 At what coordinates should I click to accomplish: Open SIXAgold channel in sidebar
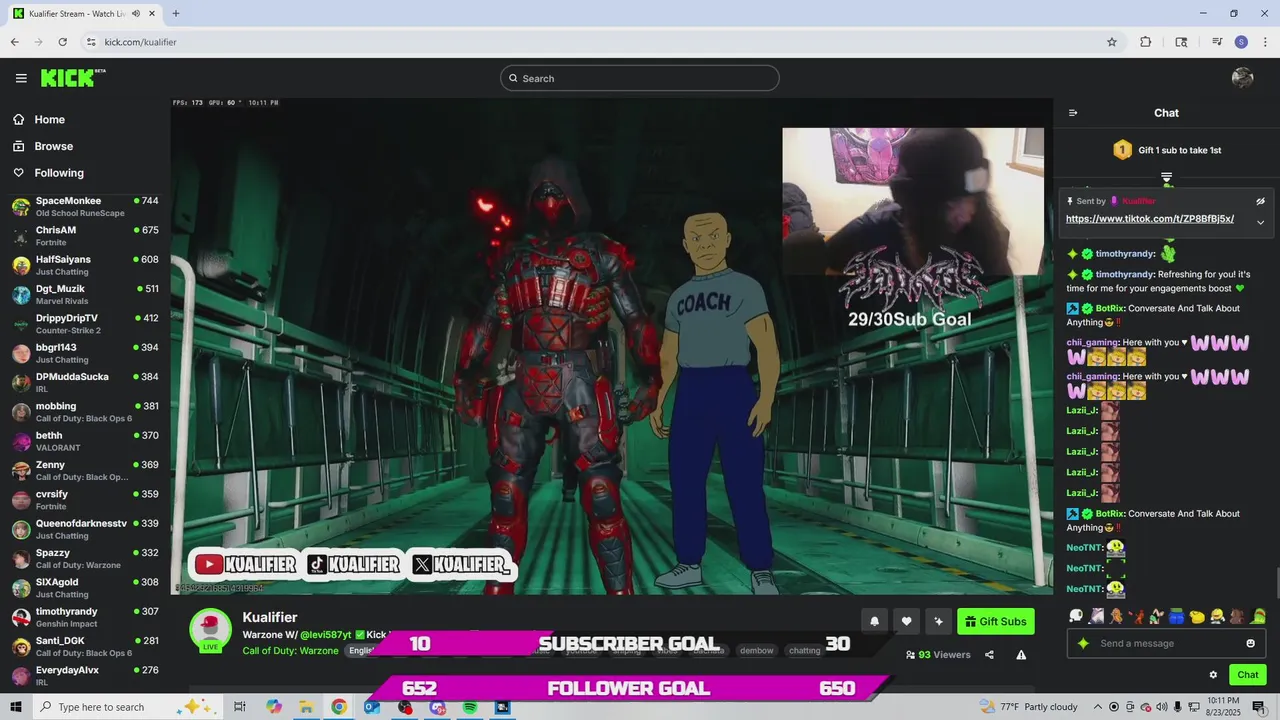[x=85, y=588]
